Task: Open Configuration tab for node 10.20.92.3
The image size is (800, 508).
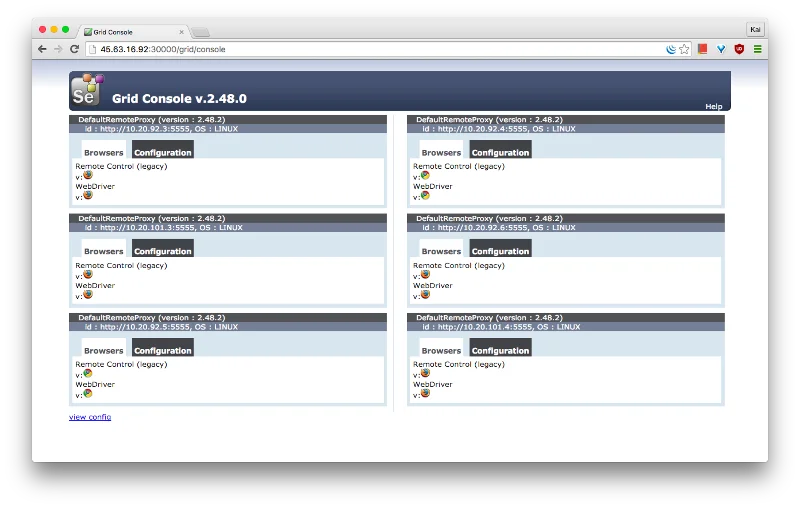Action: 163,150
